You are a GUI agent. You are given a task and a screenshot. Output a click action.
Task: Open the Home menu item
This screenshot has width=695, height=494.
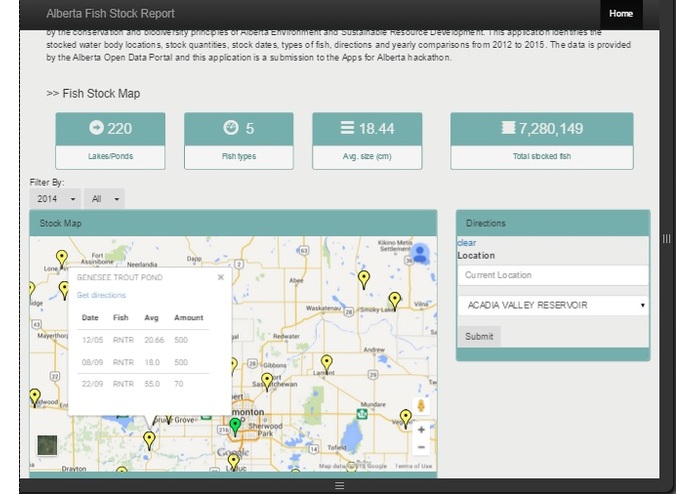pos(621,14)
